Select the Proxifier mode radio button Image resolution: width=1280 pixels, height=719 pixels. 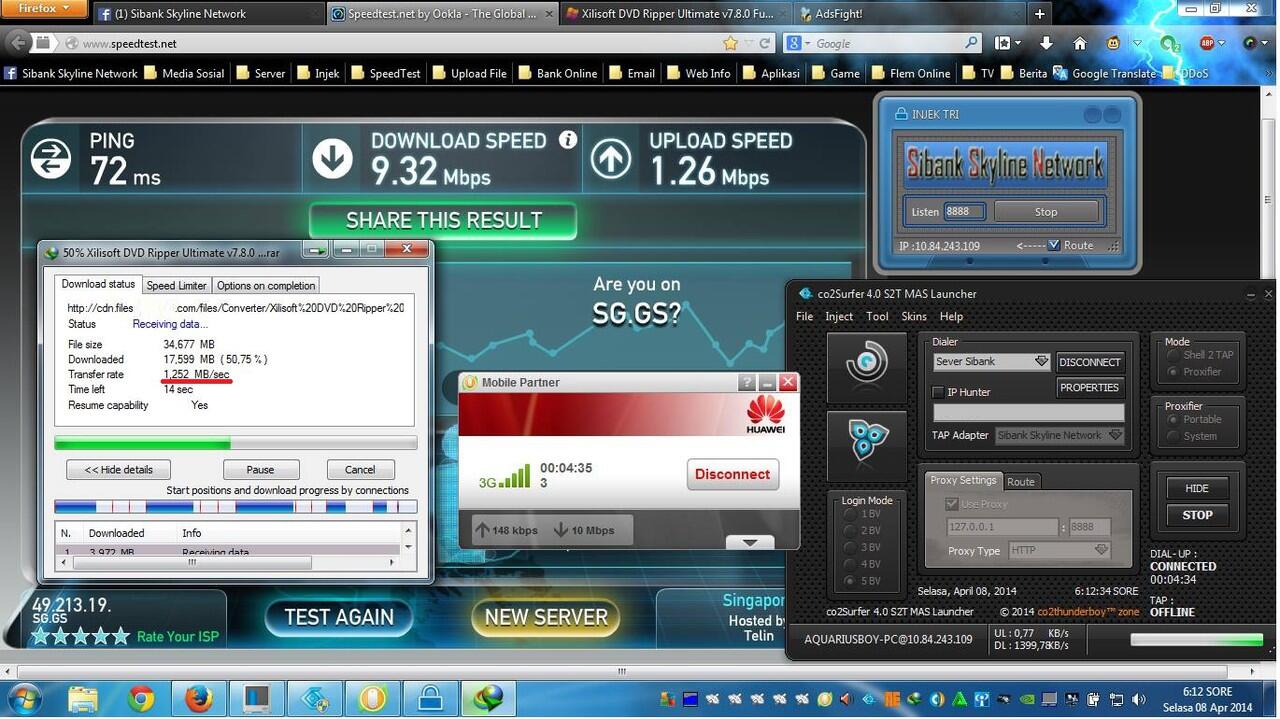pos(1173,371)
